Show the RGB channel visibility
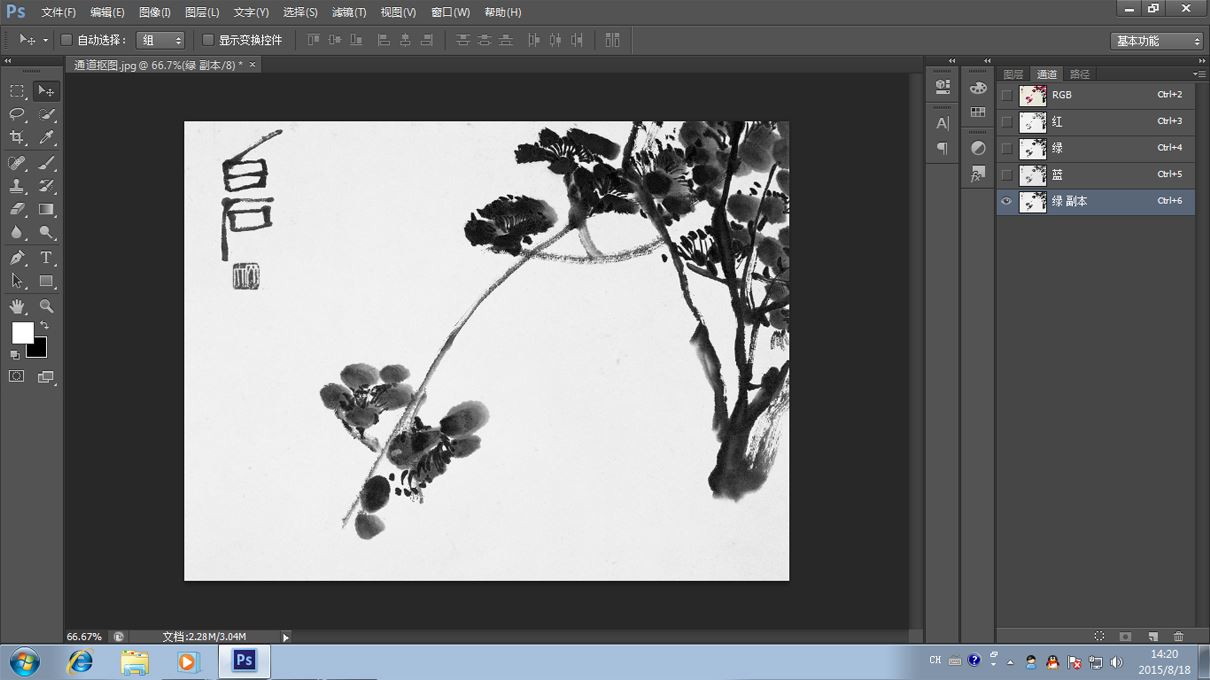This screenshot has width=1210, height=680. click(x=1007, y=95)
